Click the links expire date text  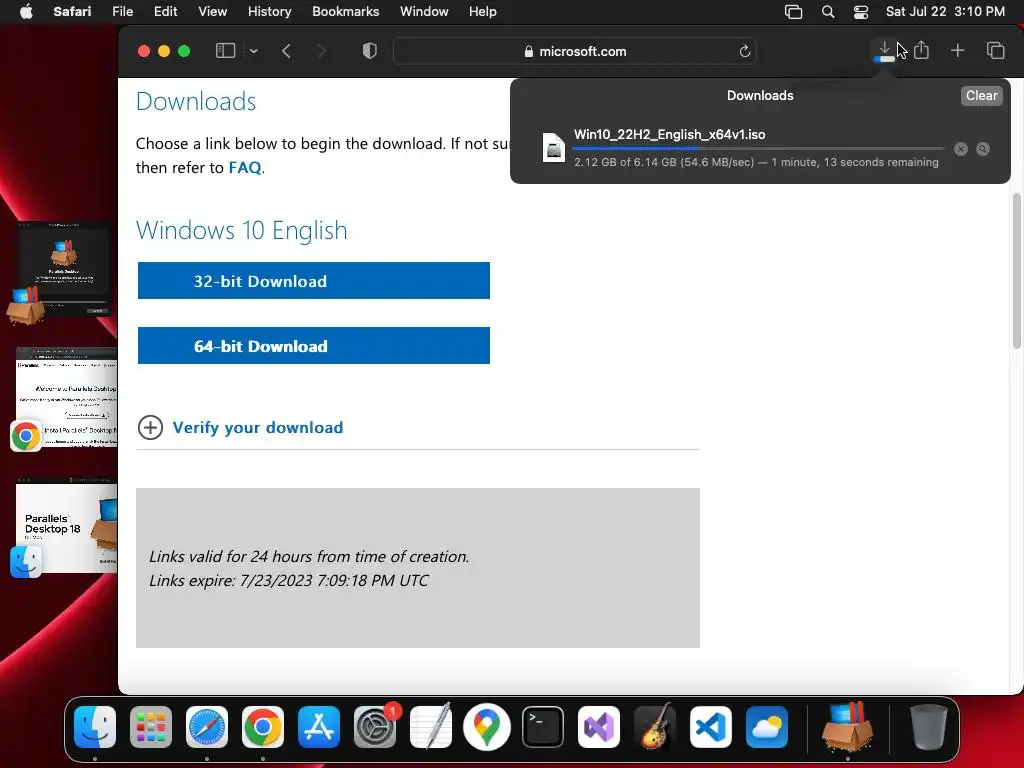pos(289,581)
